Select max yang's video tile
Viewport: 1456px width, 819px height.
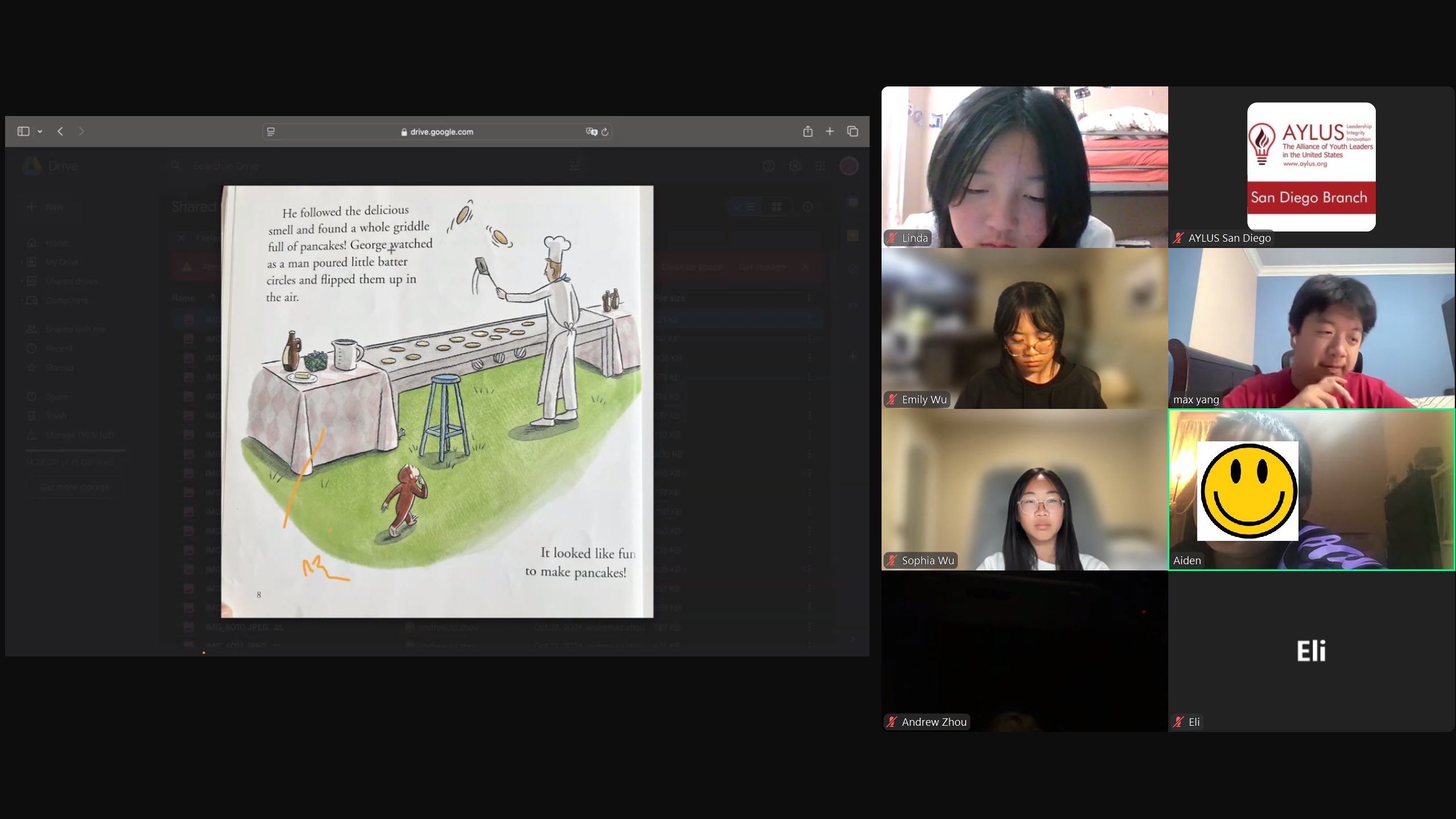click(x=1312, y=328)
